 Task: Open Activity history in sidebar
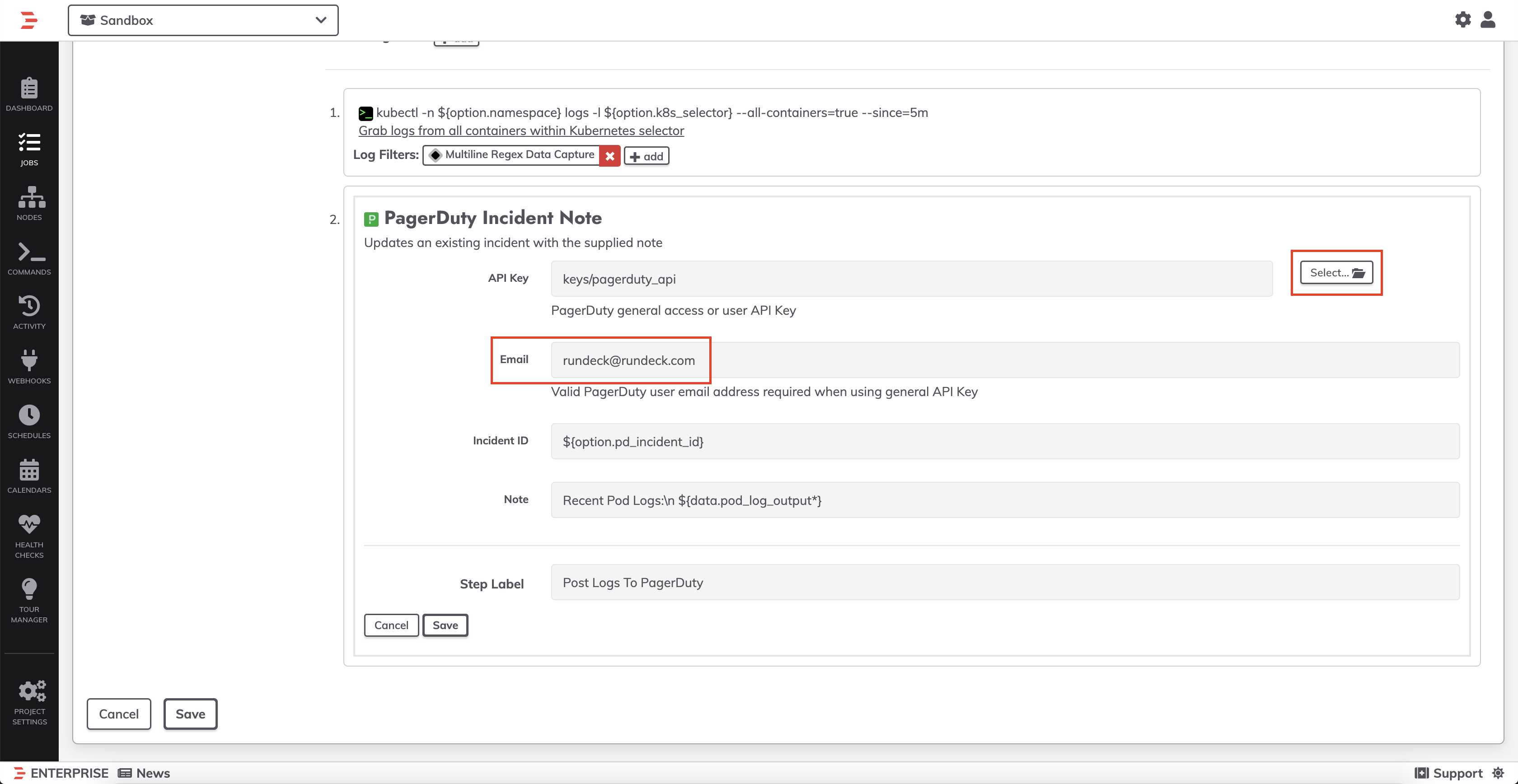coord(29,313)
